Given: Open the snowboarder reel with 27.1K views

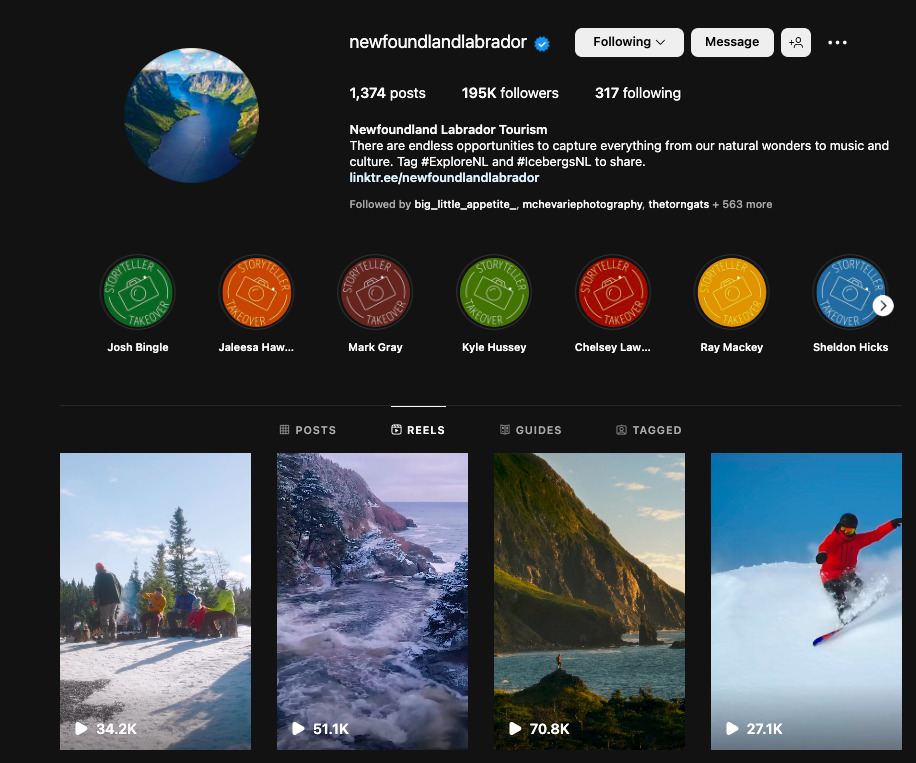Looking at the screenshot, I should [806, 601].
